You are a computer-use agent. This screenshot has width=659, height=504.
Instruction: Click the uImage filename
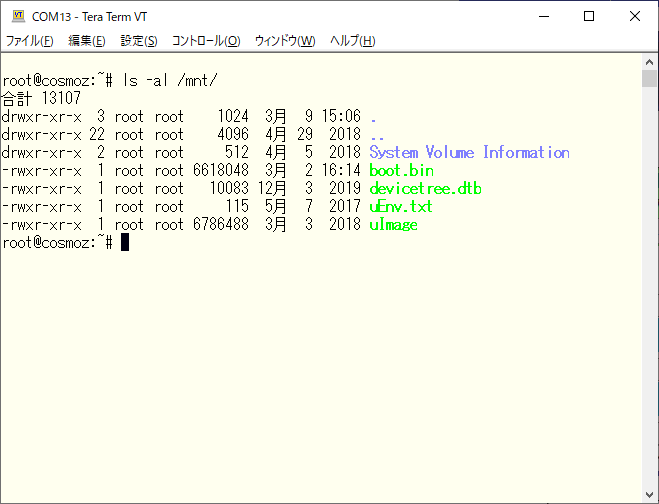[x=393, y=224]
